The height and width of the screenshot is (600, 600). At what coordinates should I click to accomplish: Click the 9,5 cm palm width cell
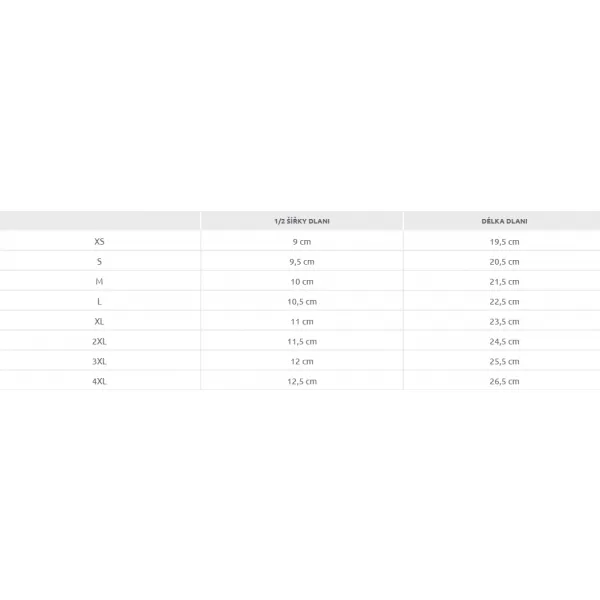coord(302,262)
